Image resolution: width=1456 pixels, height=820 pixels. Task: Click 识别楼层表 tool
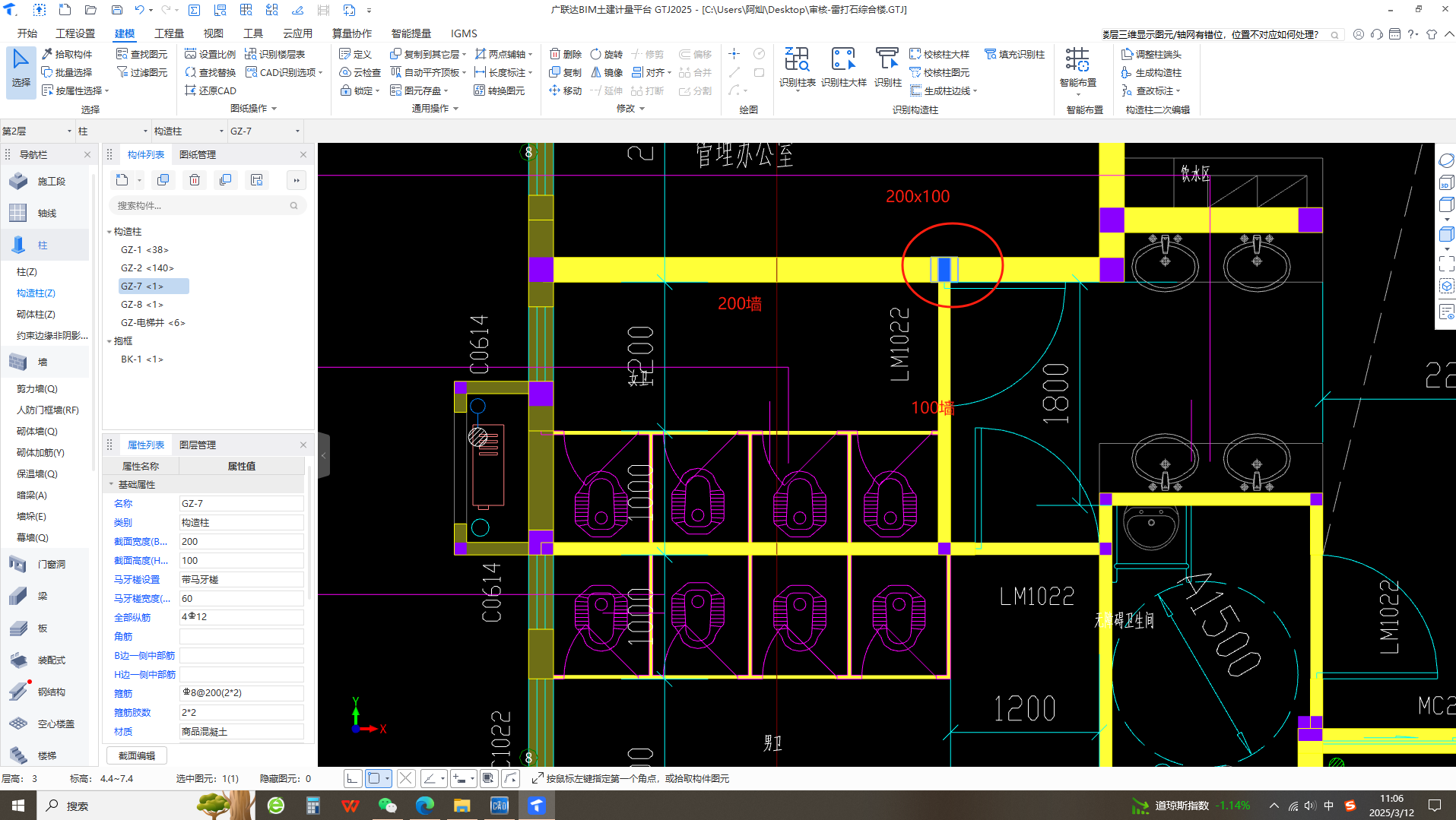click(x=275, y=54)
